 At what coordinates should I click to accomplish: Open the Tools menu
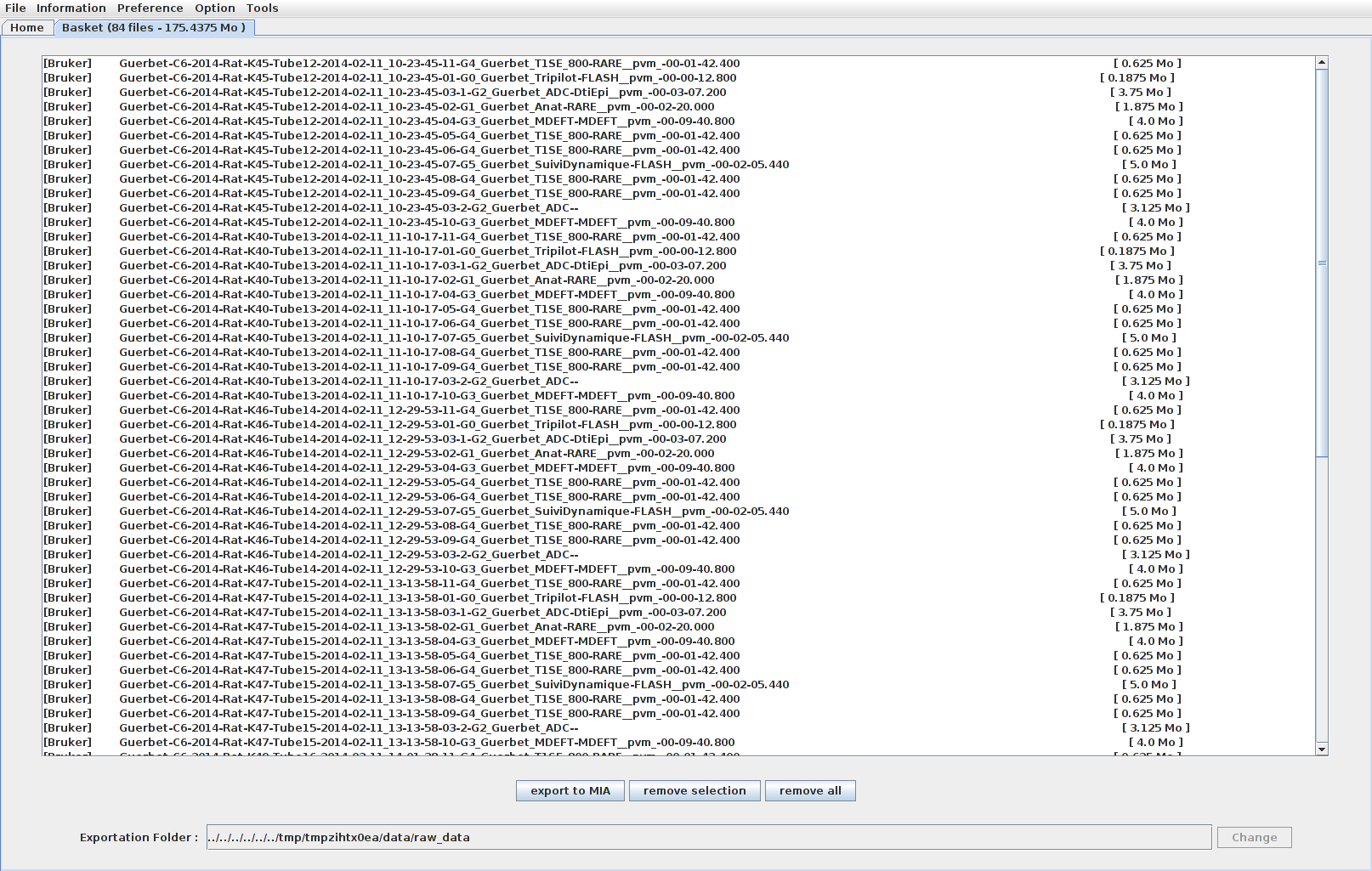(263, 8)
